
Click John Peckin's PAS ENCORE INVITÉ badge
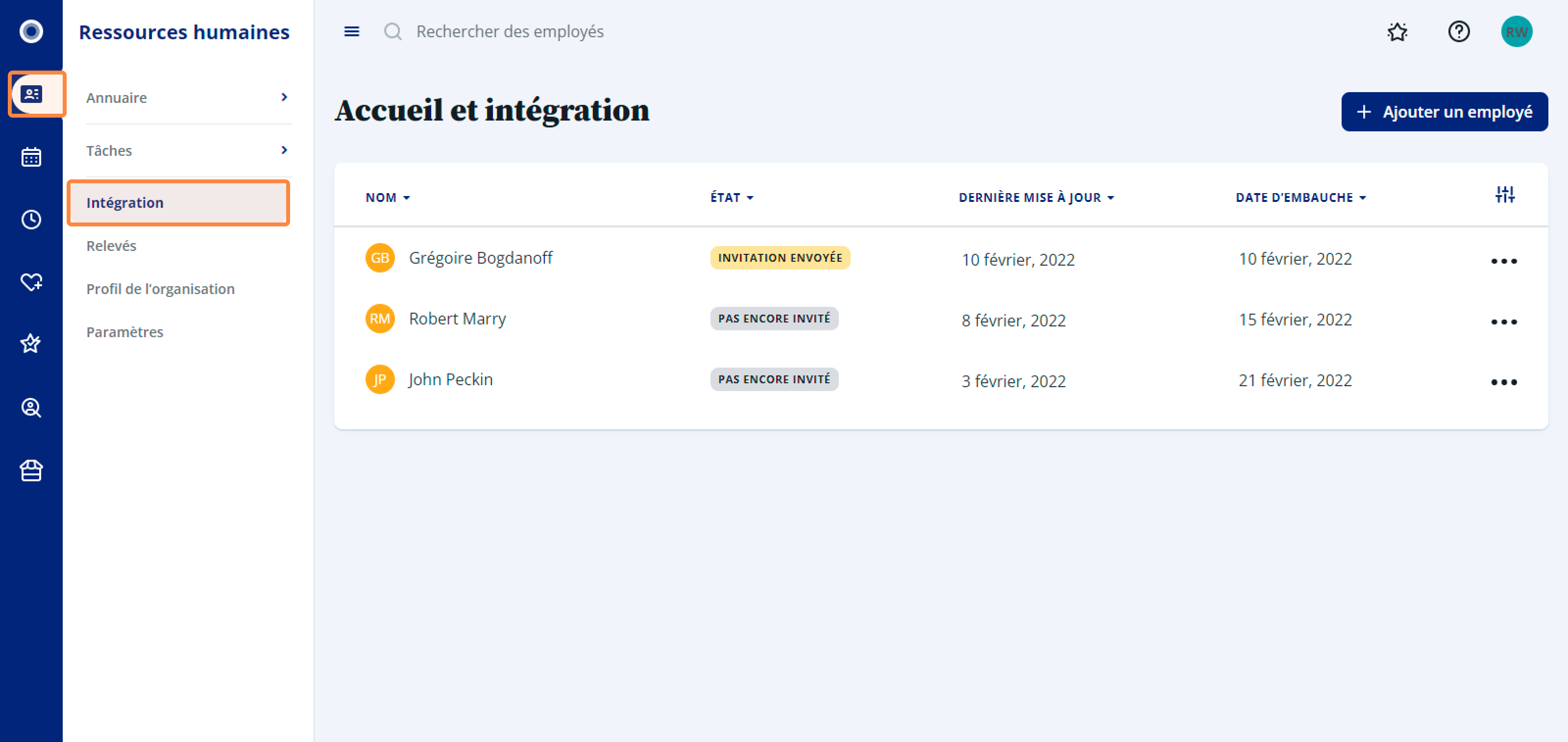tap(774, 379)
